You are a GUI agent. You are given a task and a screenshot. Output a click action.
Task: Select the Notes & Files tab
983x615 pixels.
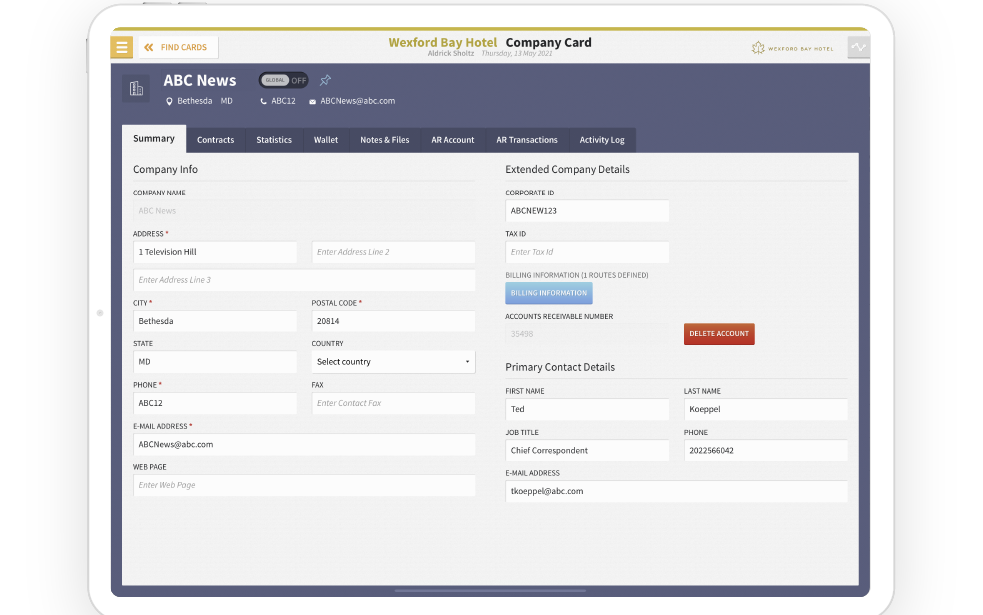click(x=384, y=140)
